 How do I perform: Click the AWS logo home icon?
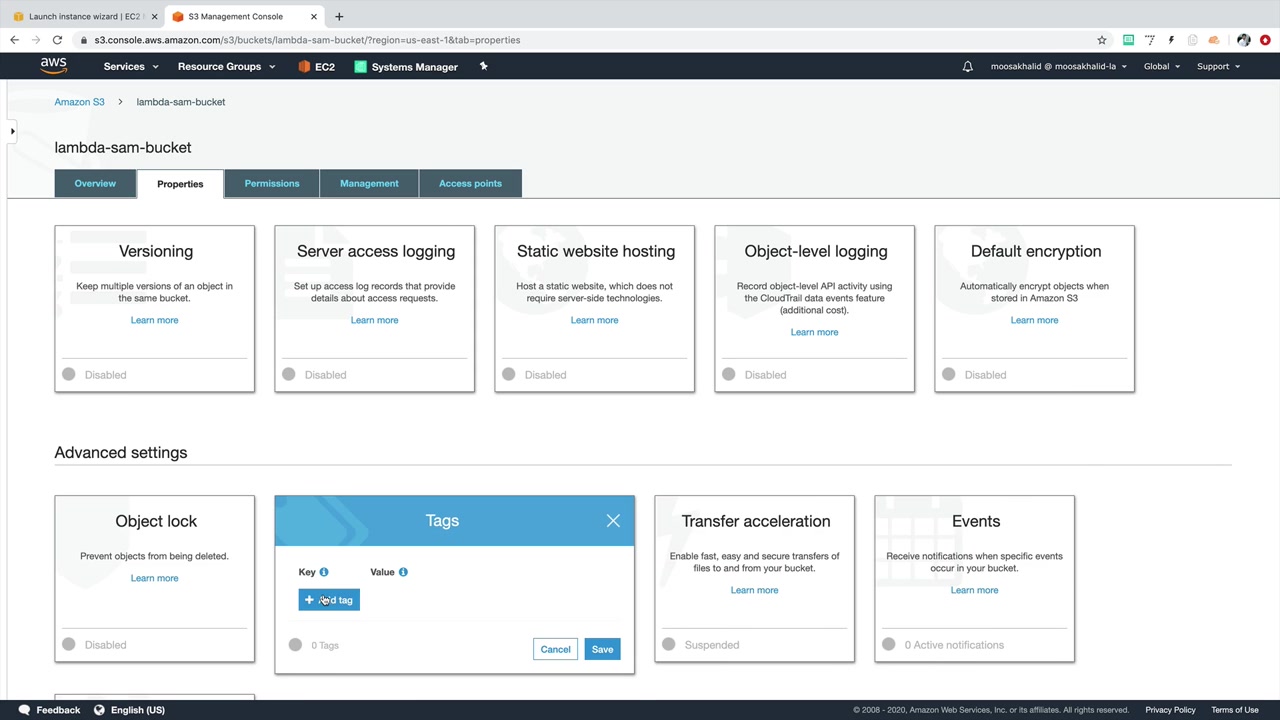tap(54, 66)
